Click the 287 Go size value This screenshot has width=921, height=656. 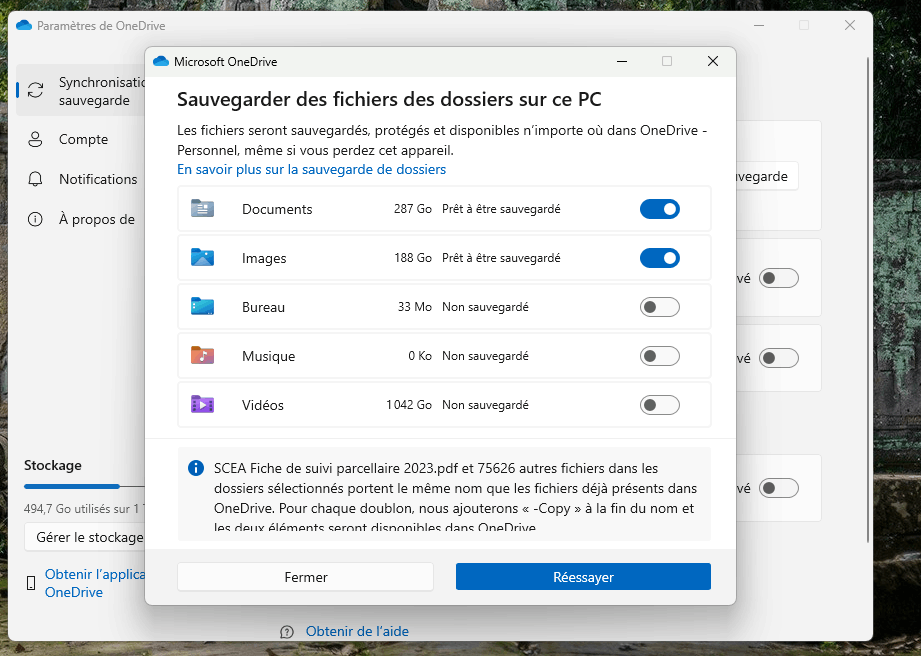413,209
